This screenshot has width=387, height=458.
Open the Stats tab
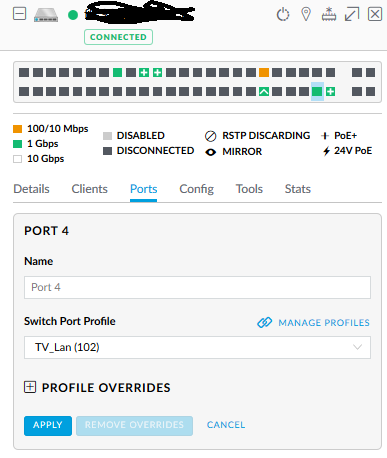[x=298, y=189]
